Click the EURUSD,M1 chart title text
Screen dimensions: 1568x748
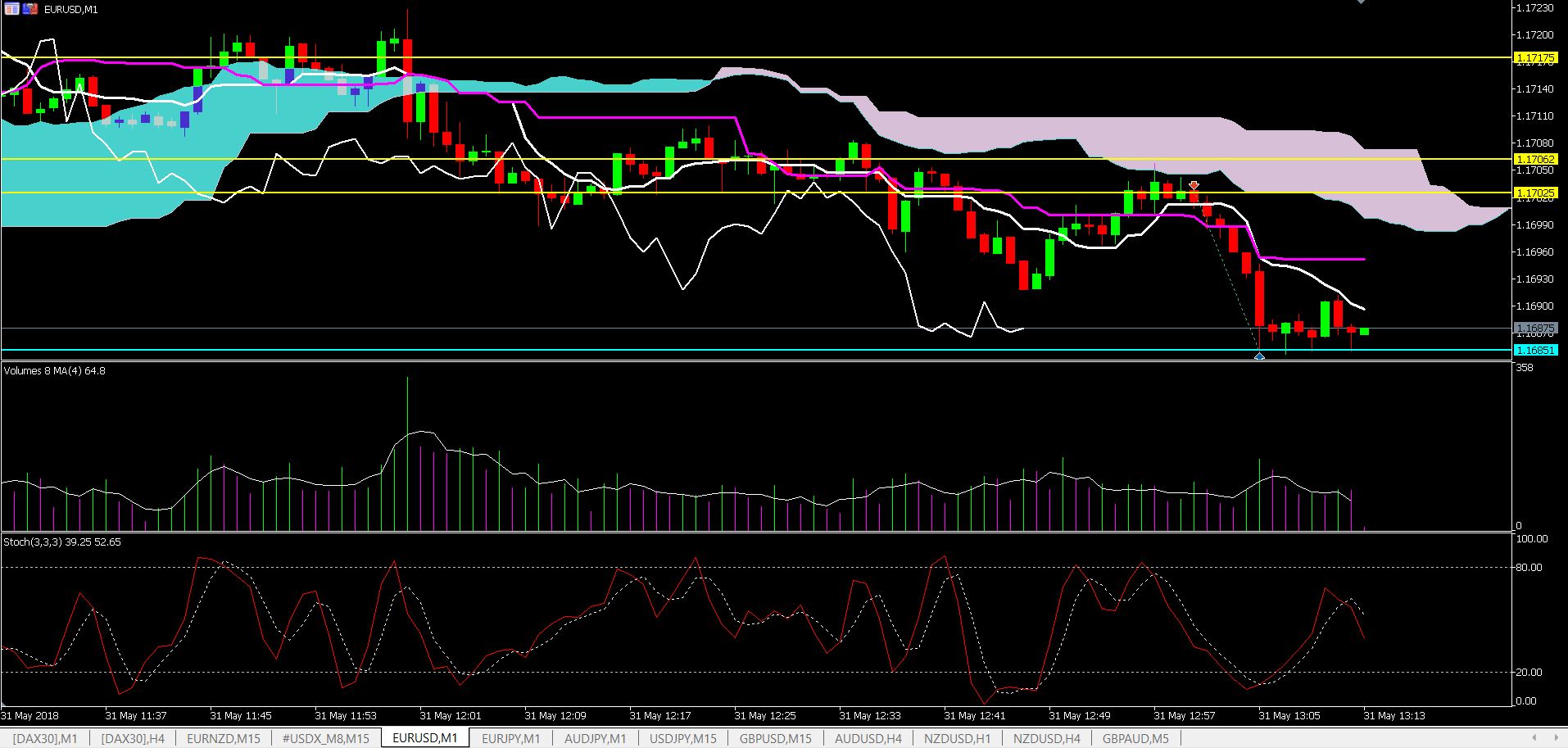(x=71, y=10)
